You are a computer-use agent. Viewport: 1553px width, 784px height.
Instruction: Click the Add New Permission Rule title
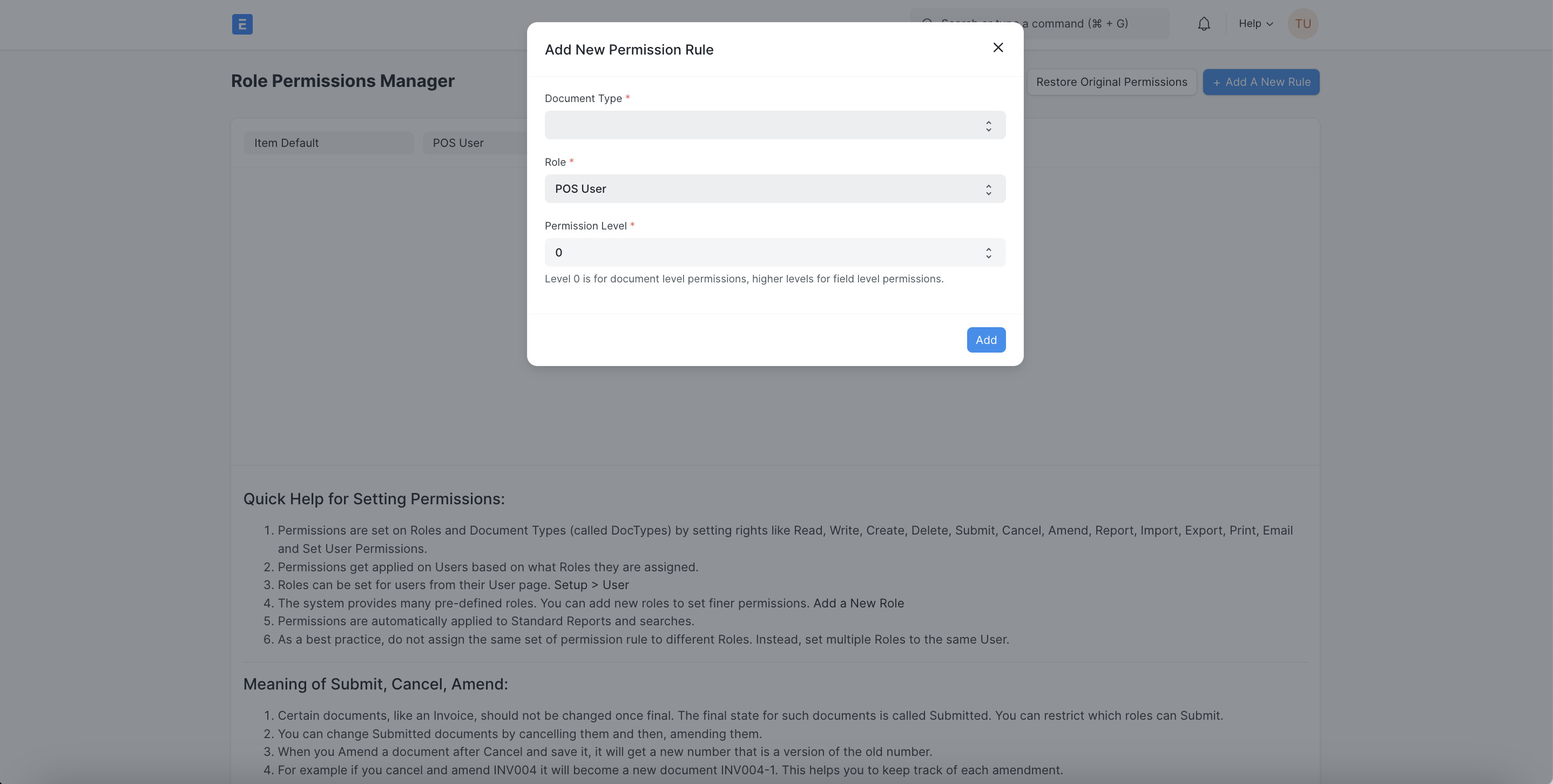point(629,50)
